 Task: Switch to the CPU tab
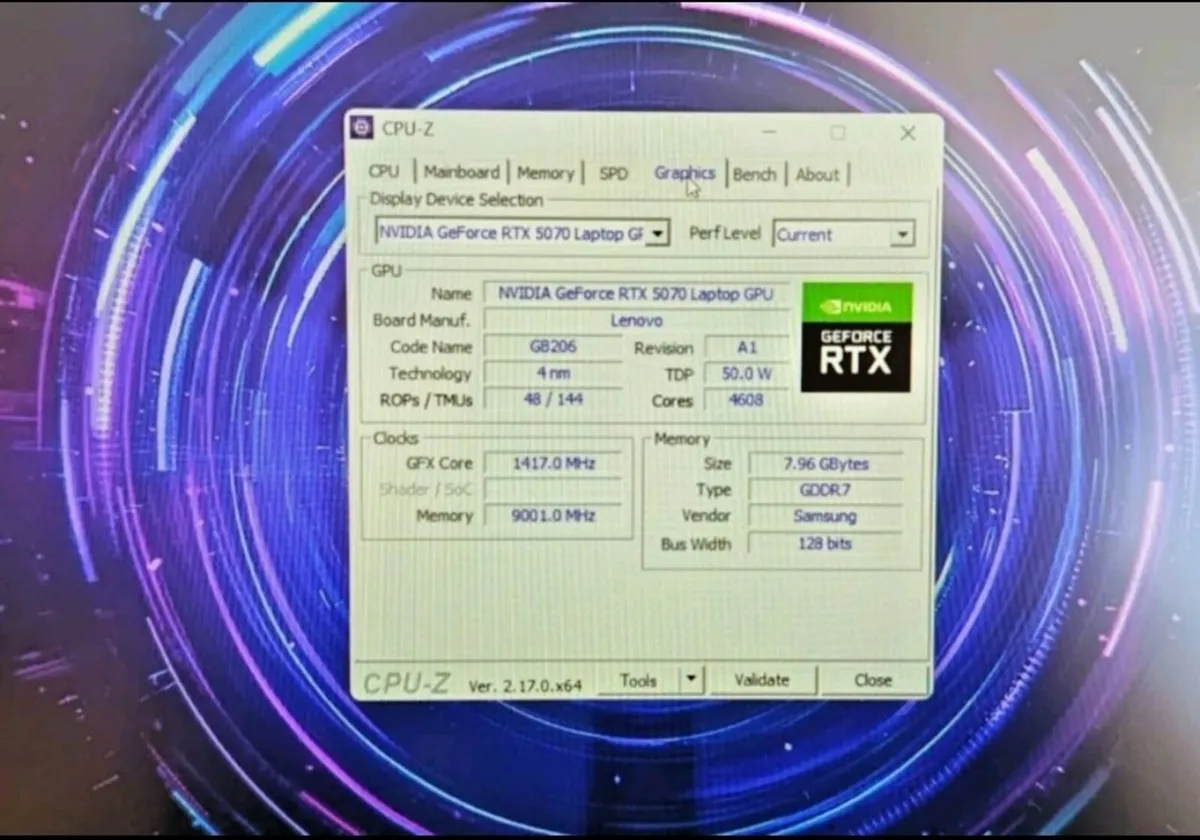pyautogui.click(x=383, y=172)
